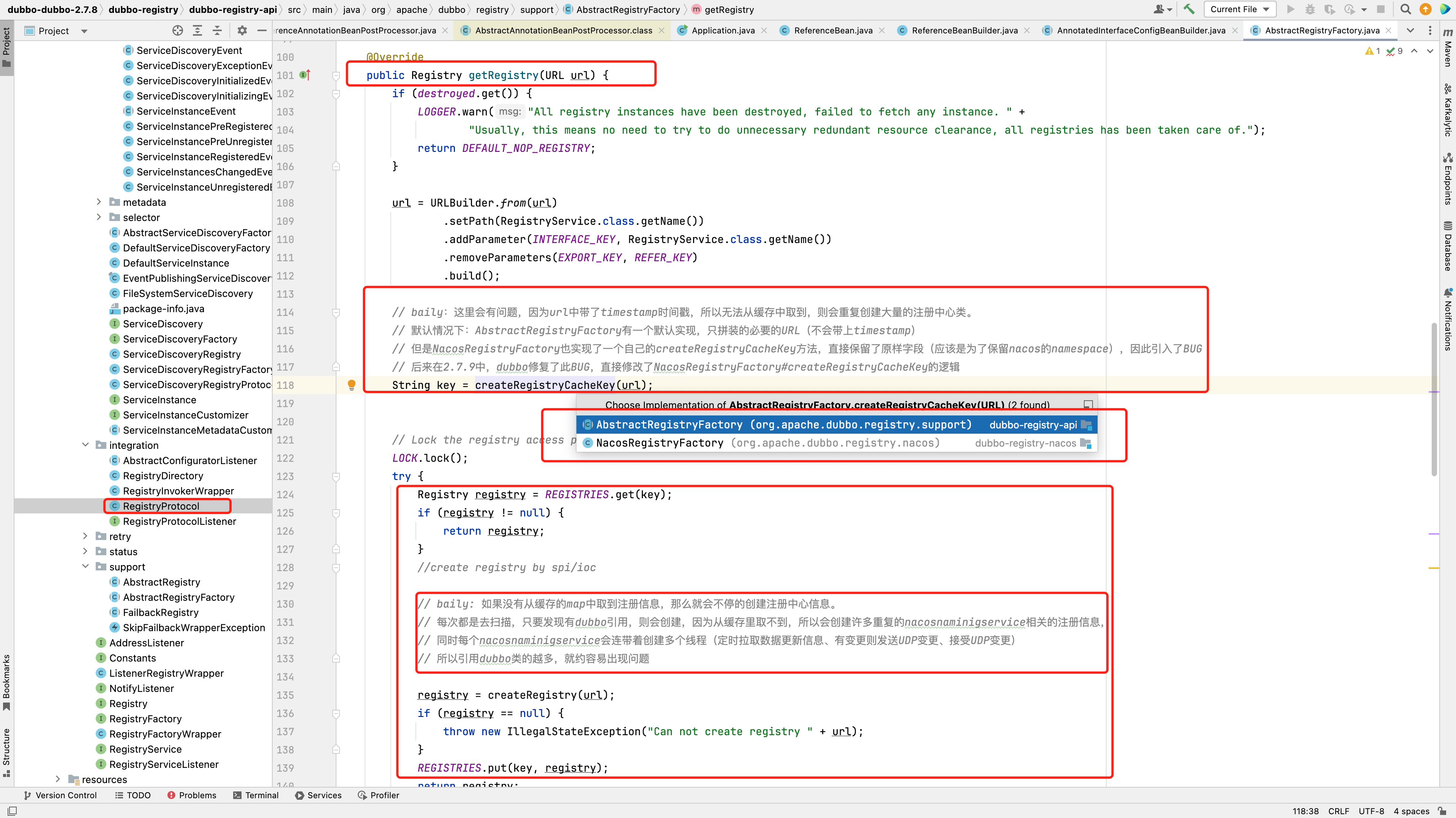Toggle code fold marker at line 102
The image size is (1456, 818).
click(336, 94)
